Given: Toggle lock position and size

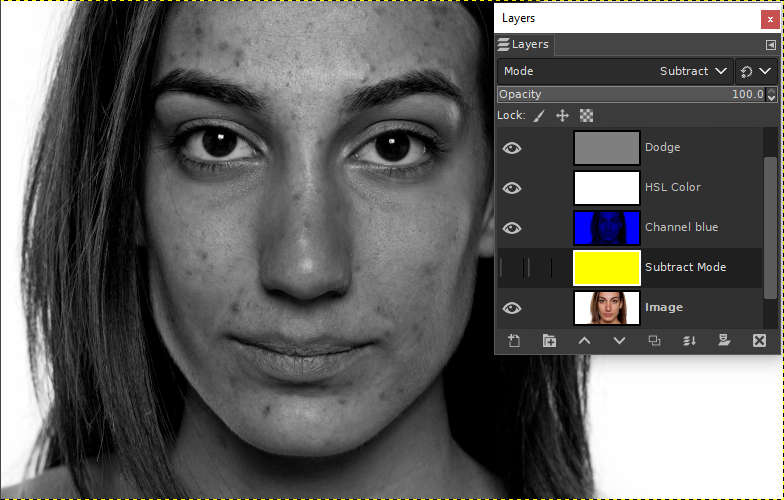Looking at the screenshot, I should 562,116.
